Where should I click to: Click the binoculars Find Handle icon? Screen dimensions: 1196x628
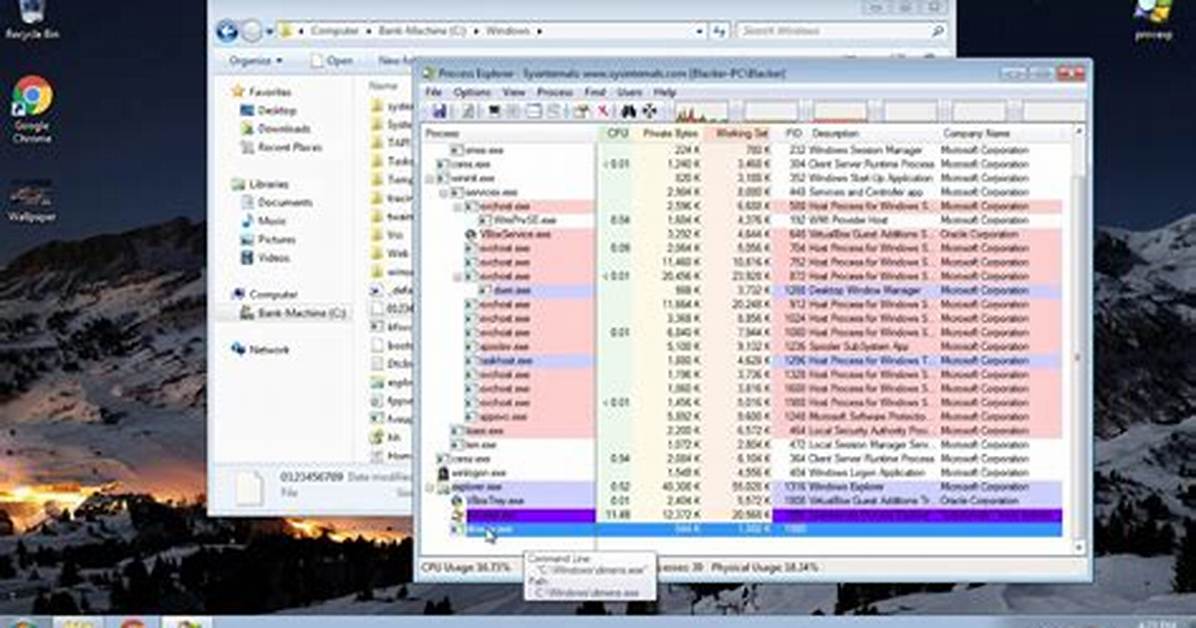(629, 111)
